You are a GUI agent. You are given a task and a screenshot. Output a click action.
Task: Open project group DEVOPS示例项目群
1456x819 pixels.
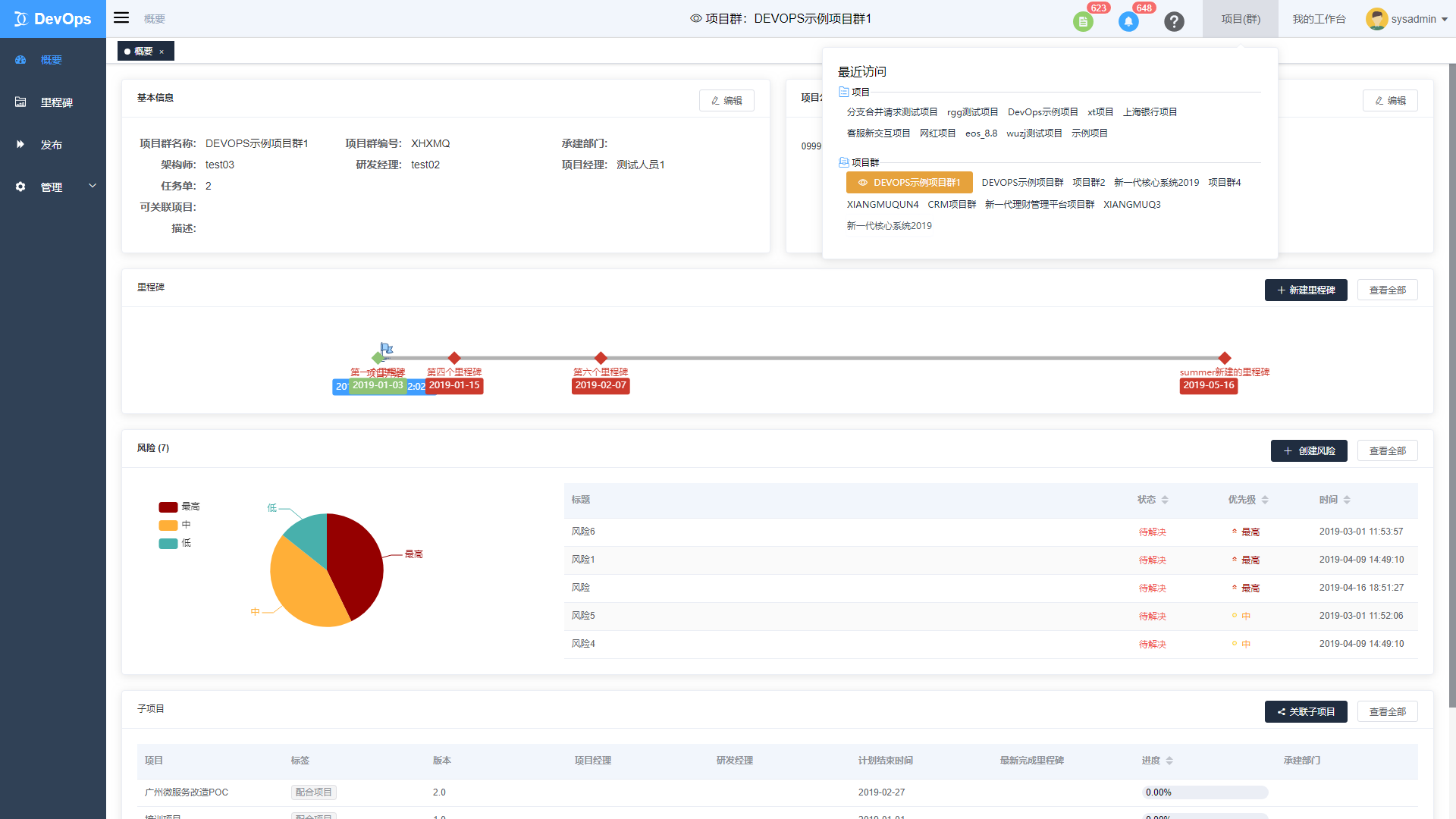click(1022, 183)
